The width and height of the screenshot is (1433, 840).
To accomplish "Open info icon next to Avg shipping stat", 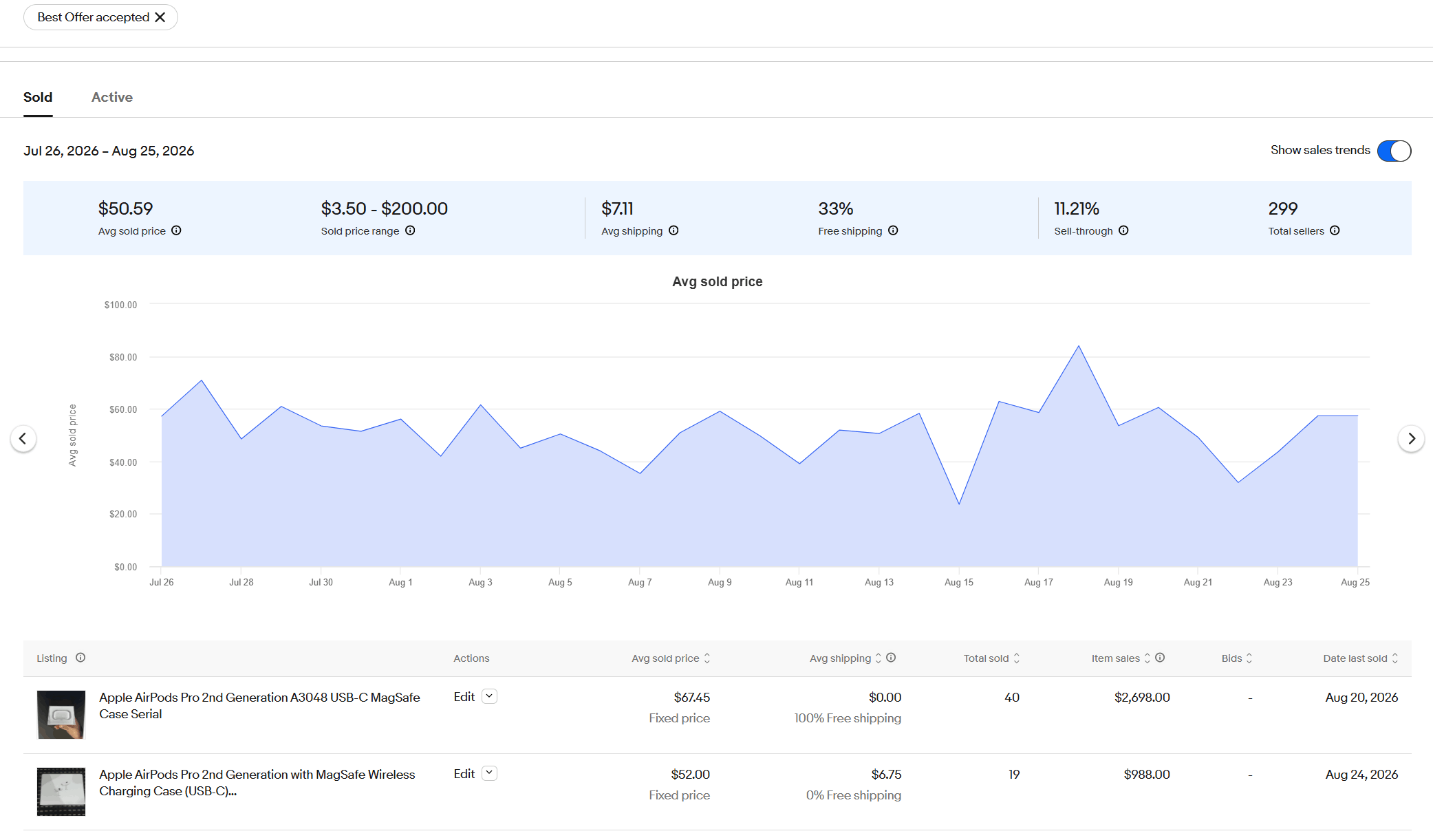I will tap(674, 230).
